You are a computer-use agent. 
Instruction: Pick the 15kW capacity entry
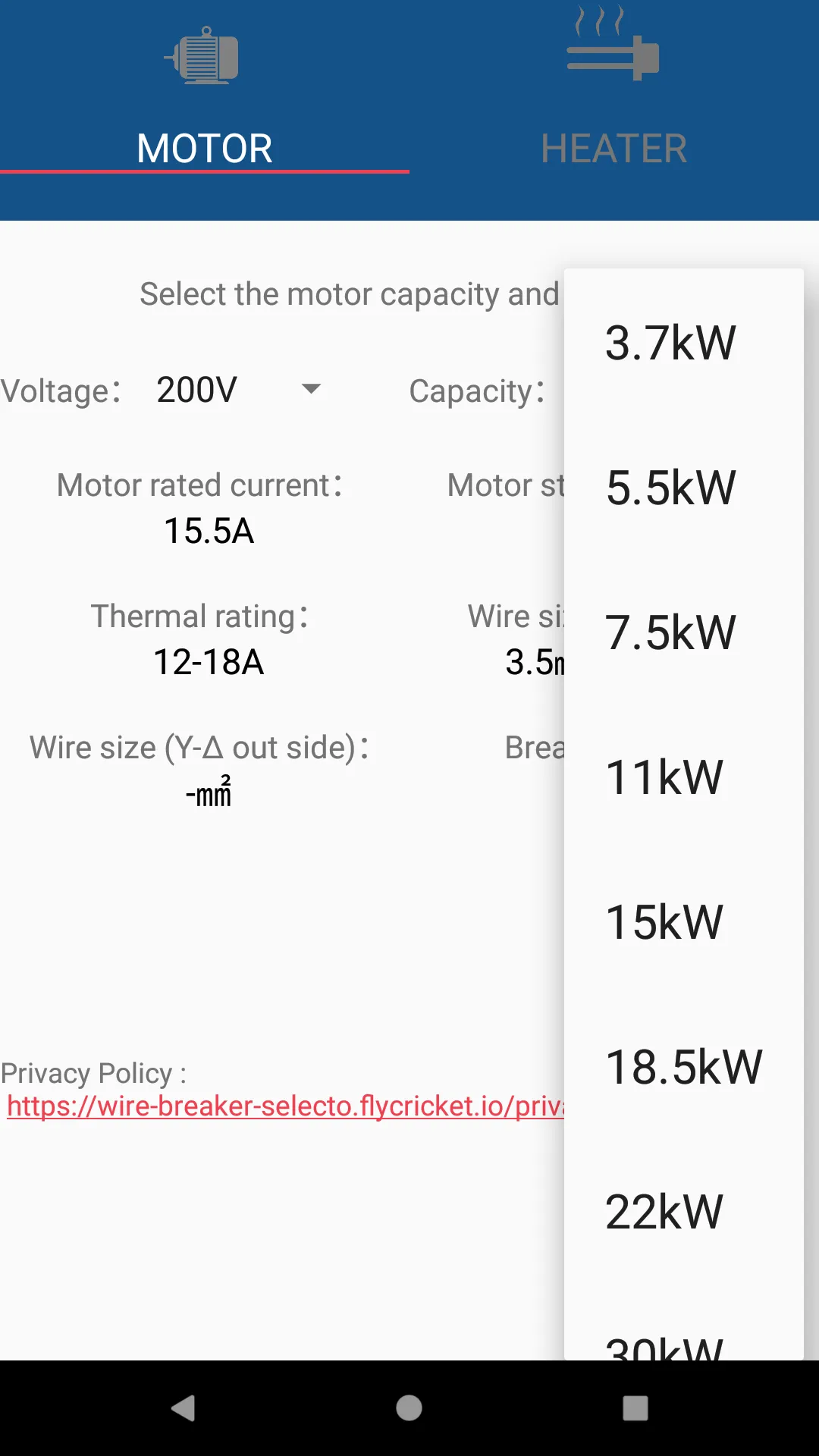pyautogui.click(x=684, y=922)
